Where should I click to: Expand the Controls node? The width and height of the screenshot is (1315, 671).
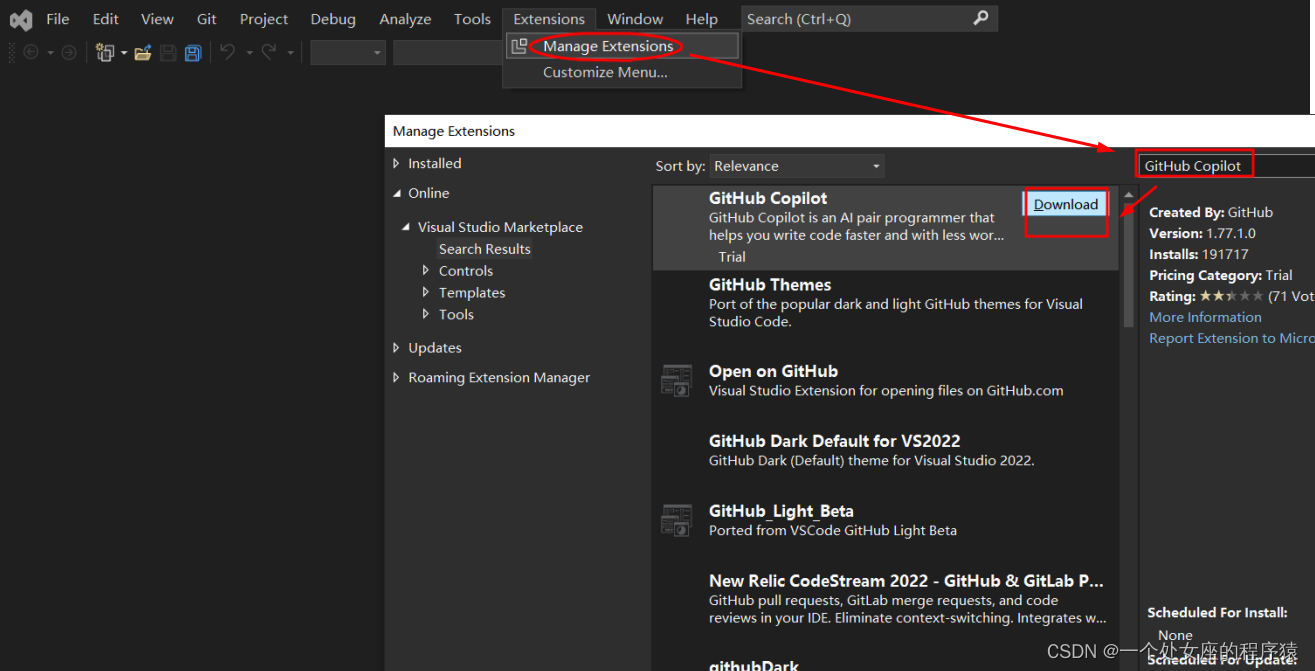click(x=427, y=271)
